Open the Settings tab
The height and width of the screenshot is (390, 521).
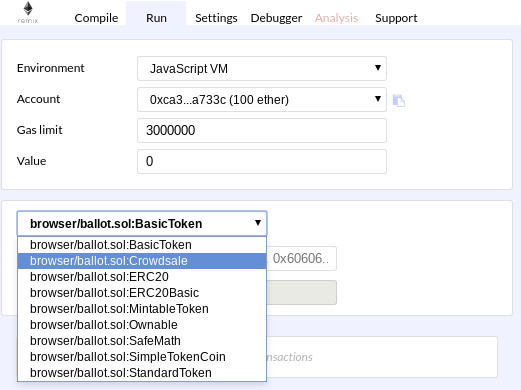point(216,18)
